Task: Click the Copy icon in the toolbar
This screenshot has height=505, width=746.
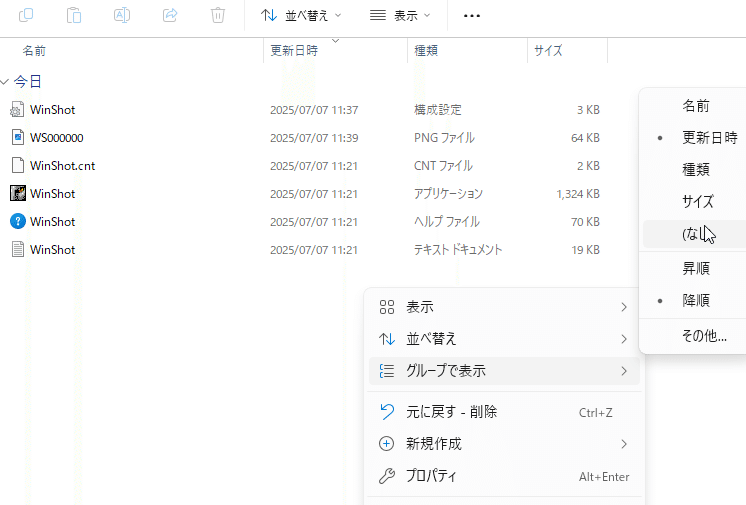Action: pos(26,15)
